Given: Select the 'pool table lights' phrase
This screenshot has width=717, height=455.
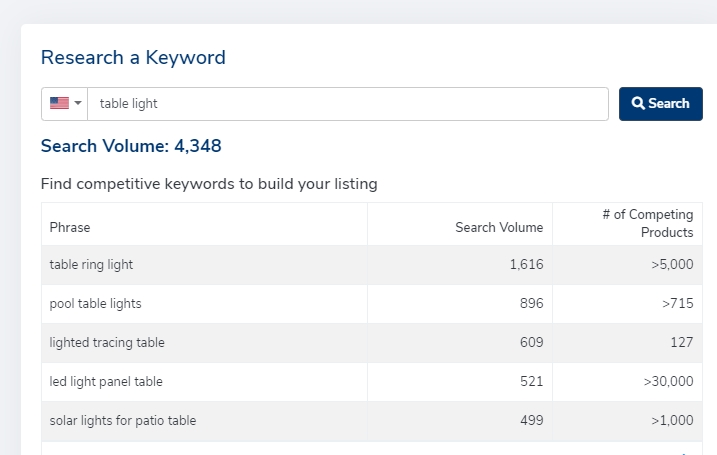Looking at the screenshot, I should (96, 303).
